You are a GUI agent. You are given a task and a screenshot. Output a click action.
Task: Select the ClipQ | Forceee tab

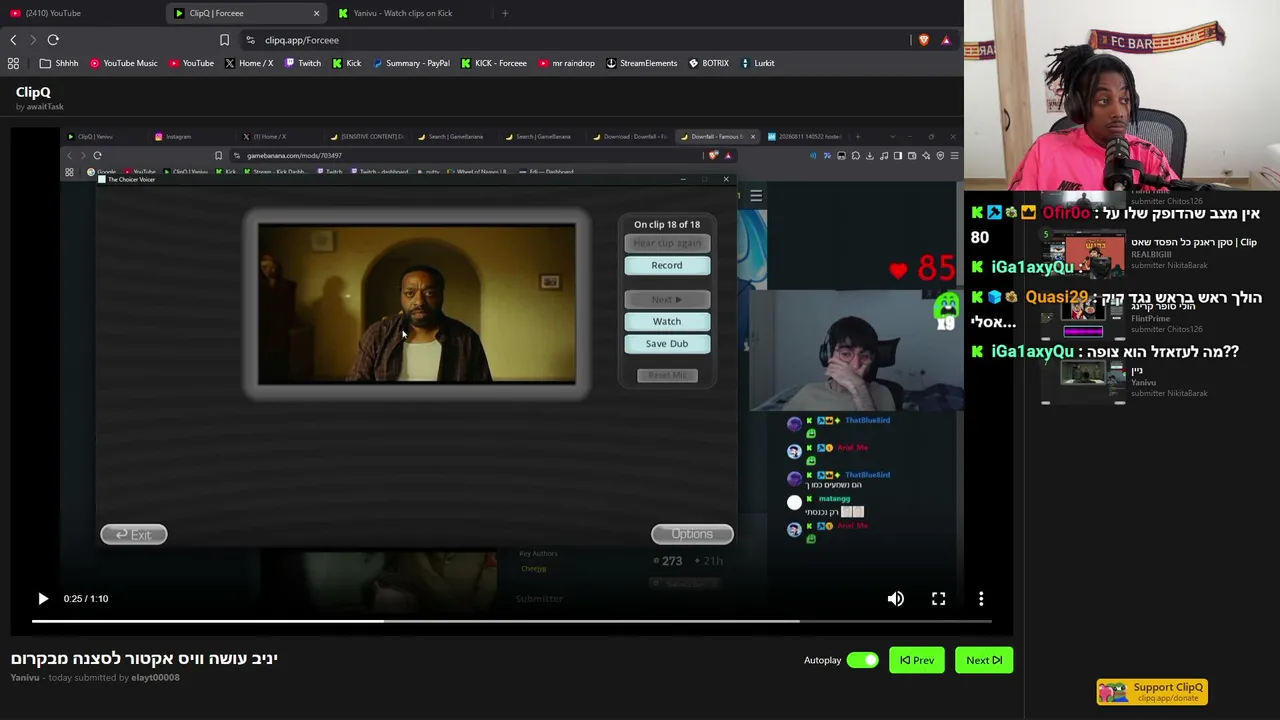click(248, 13)
